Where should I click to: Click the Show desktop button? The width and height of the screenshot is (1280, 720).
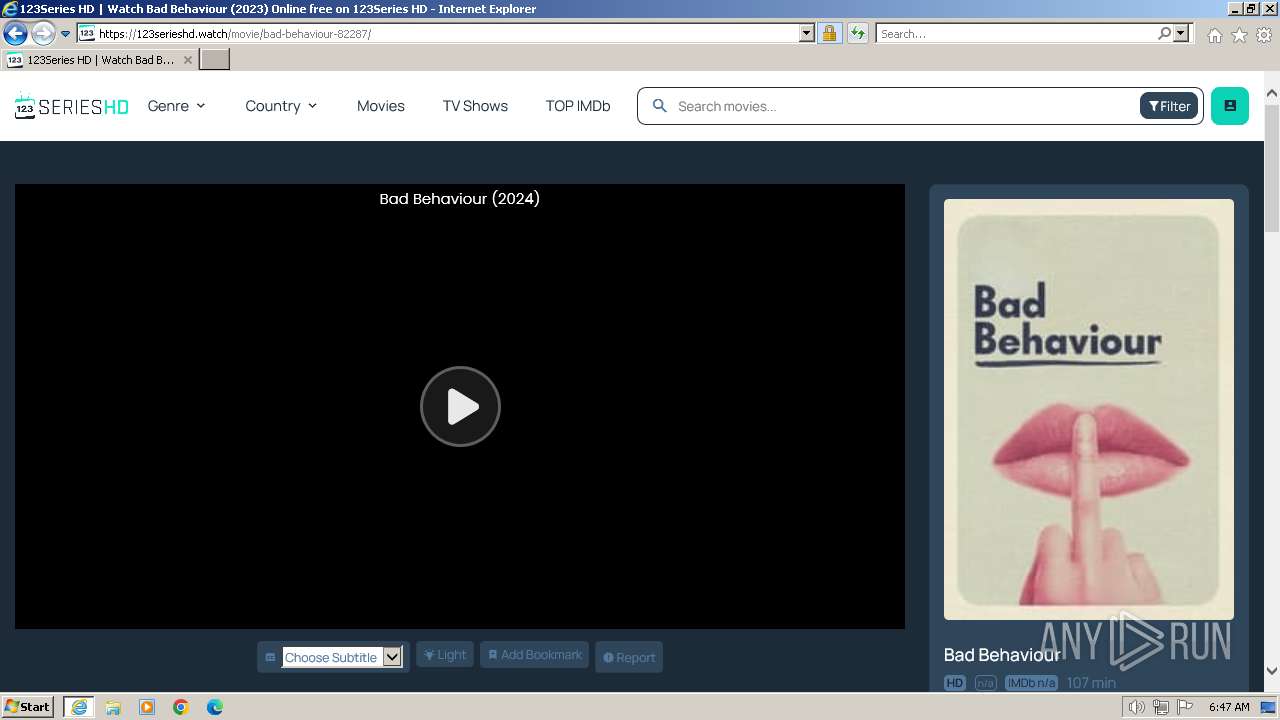[1269, 707]
